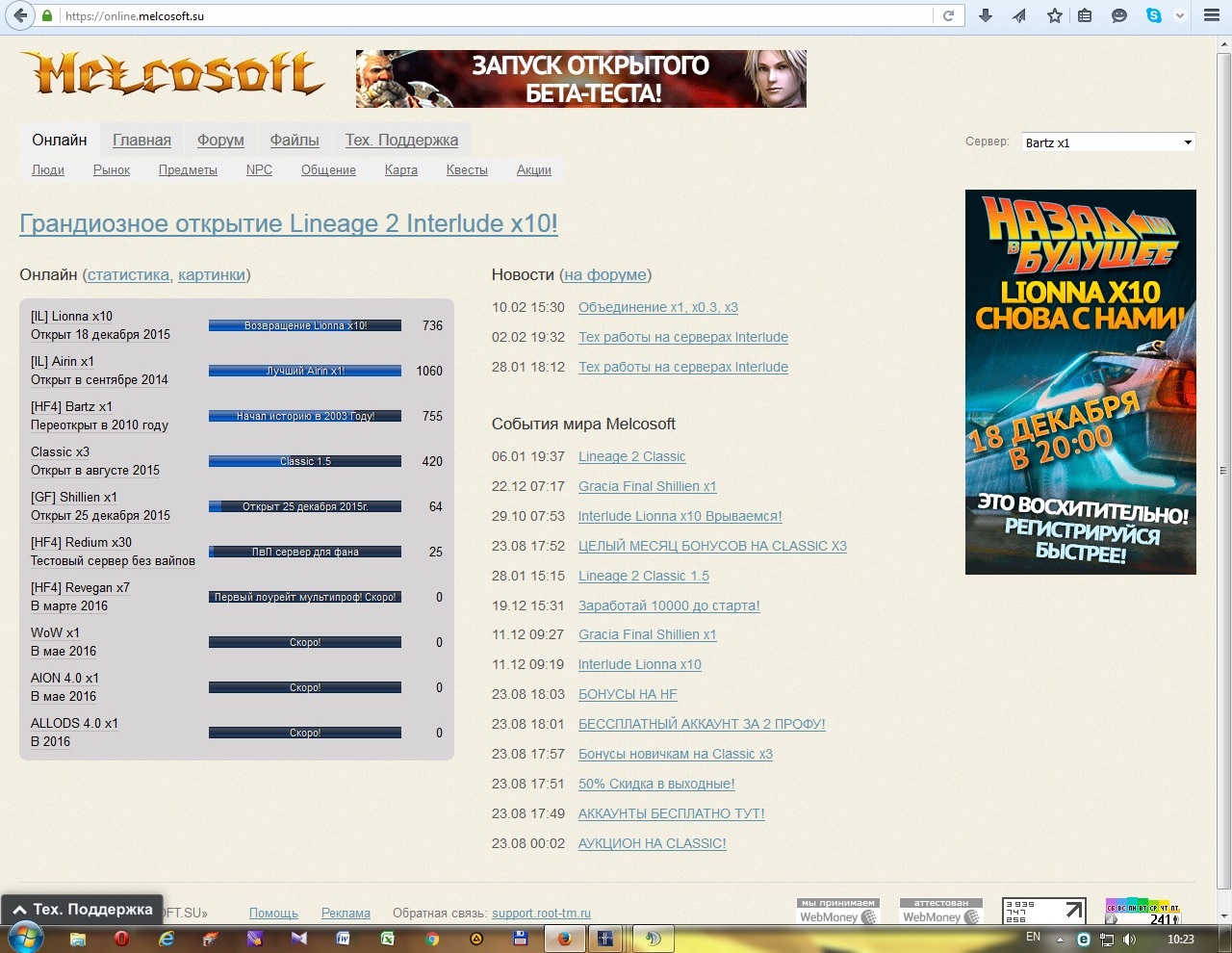Open the Предметы submenu
The image size is (1232, 953).
pyautogui.click(x=188, y=170)
